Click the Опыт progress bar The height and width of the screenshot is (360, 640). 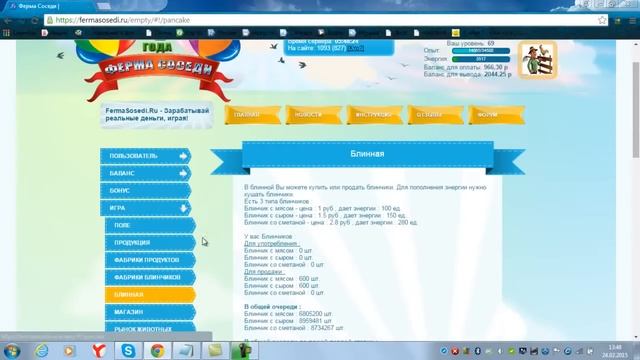[x=481, y=51]
